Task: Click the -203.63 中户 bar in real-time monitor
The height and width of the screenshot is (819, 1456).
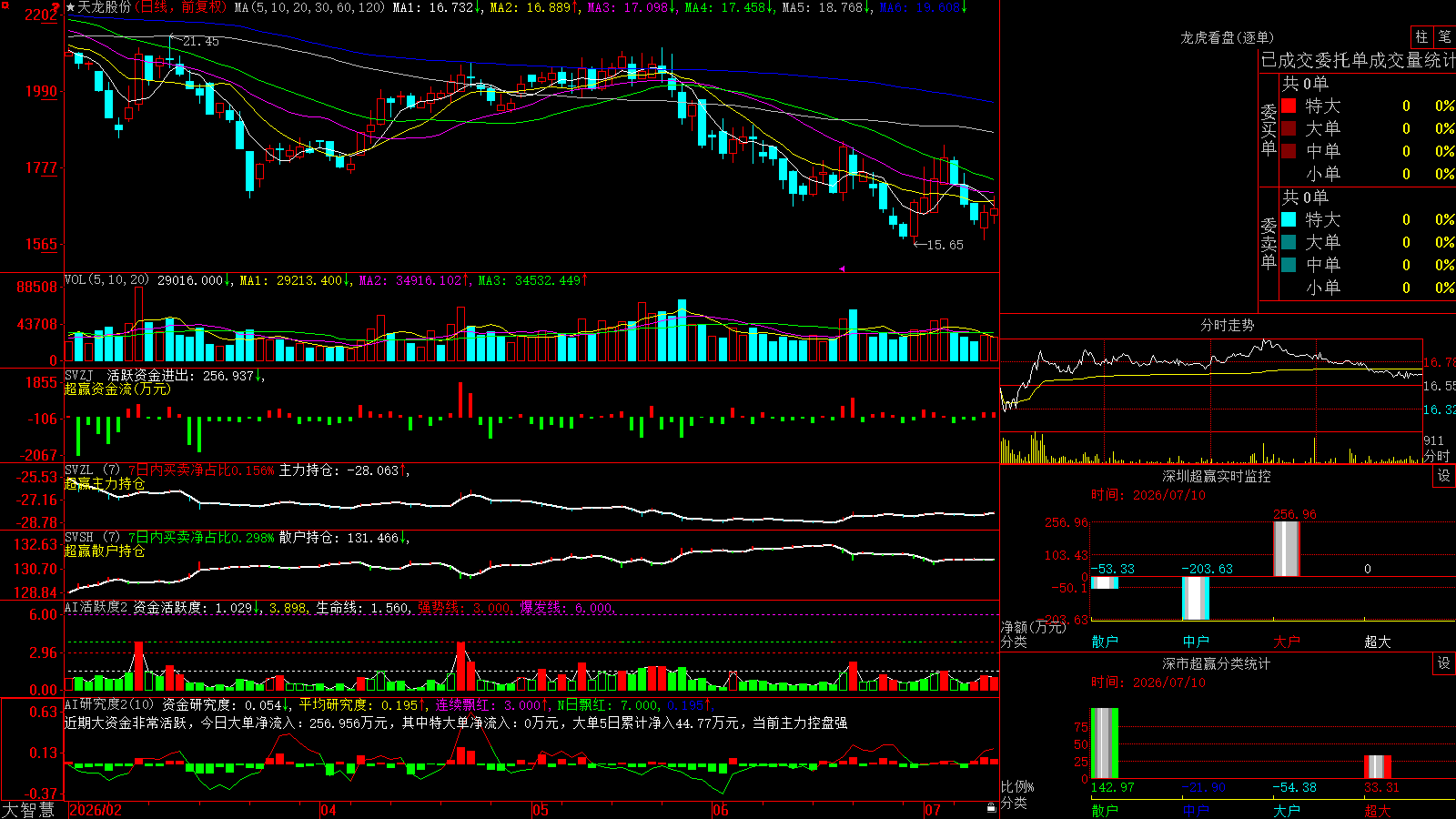Action: pos(1196,598)
